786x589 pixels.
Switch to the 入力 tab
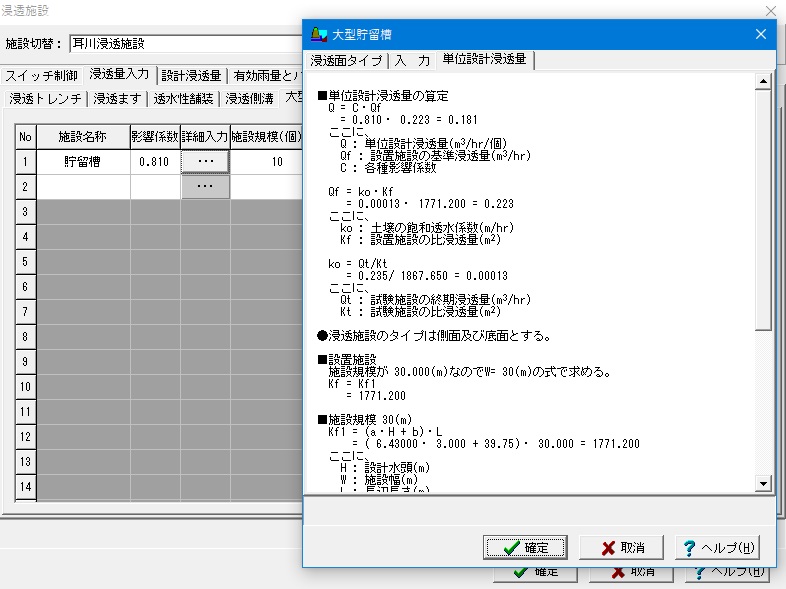[x=412, y=61]
